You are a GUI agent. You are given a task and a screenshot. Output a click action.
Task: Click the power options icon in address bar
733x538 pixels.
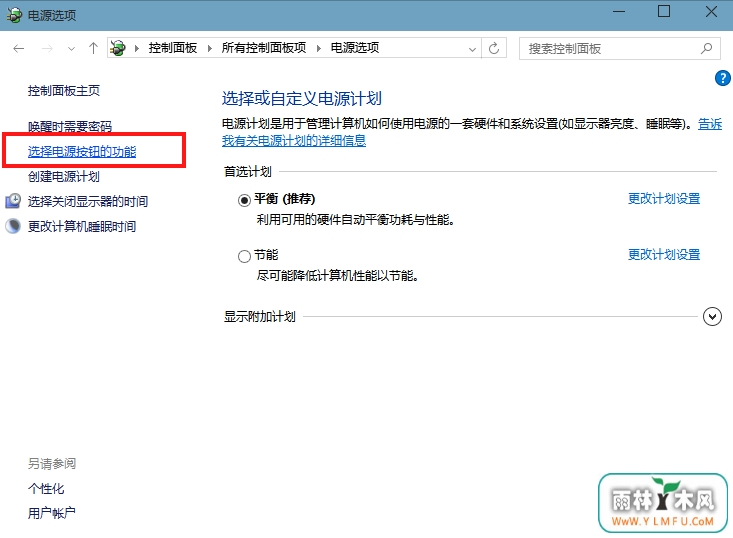click(118, 48)
